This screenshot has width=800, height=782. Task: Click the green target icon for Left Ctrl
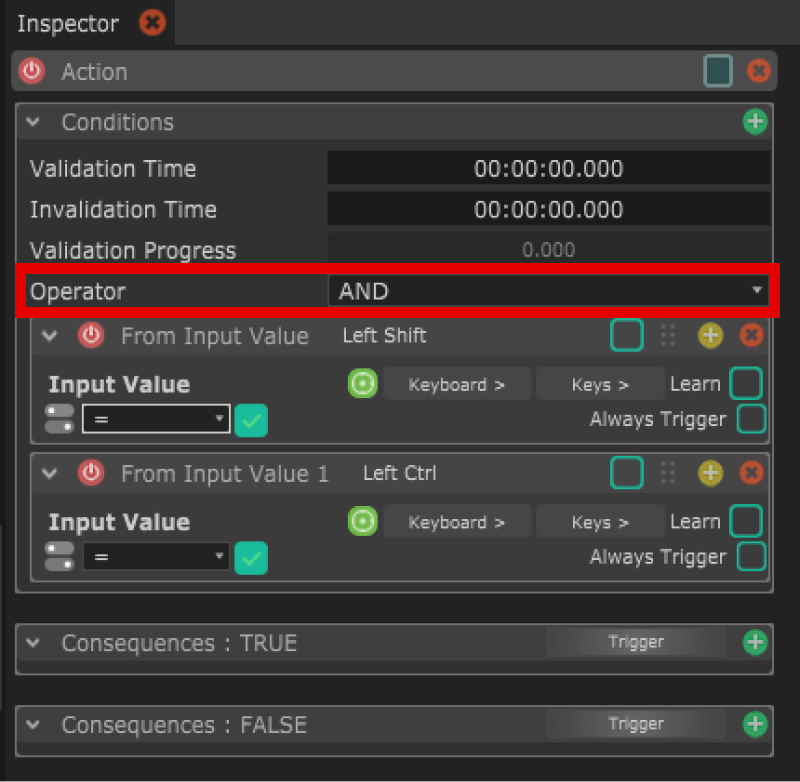(x=362, y=522)
